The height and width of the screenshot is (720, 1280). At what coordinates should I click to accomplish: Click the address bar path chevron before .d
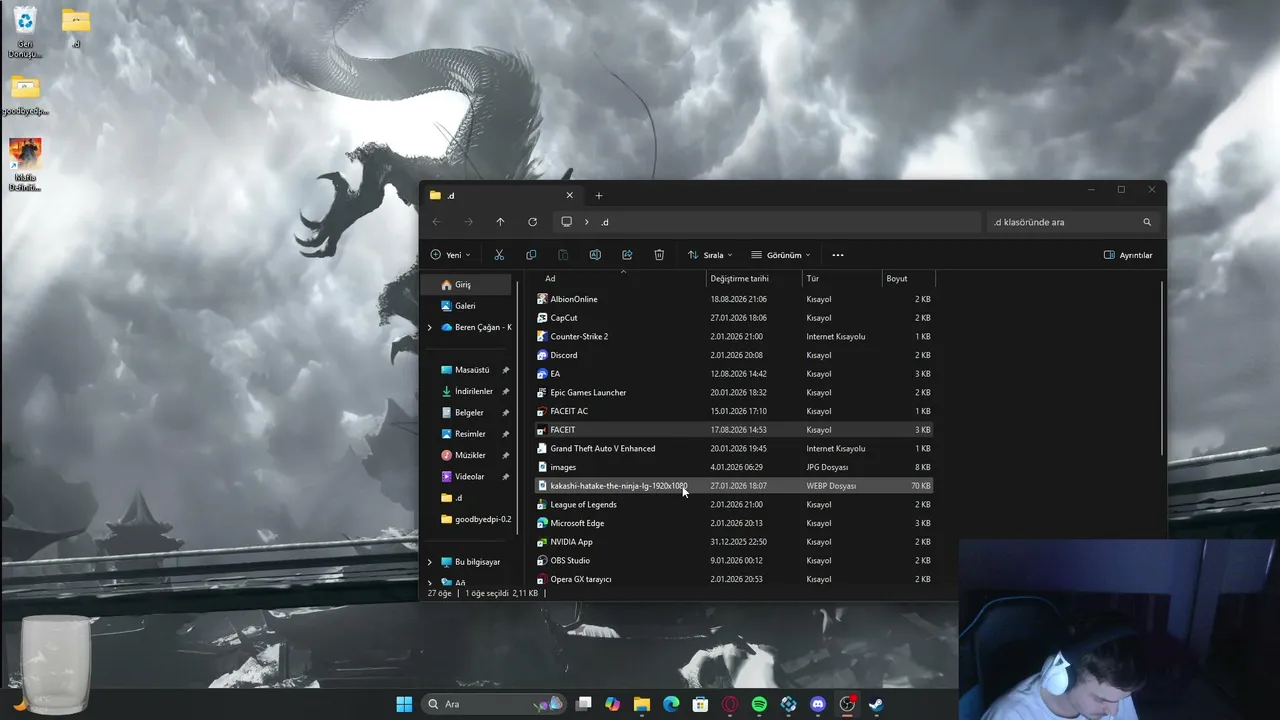point(586,222)
